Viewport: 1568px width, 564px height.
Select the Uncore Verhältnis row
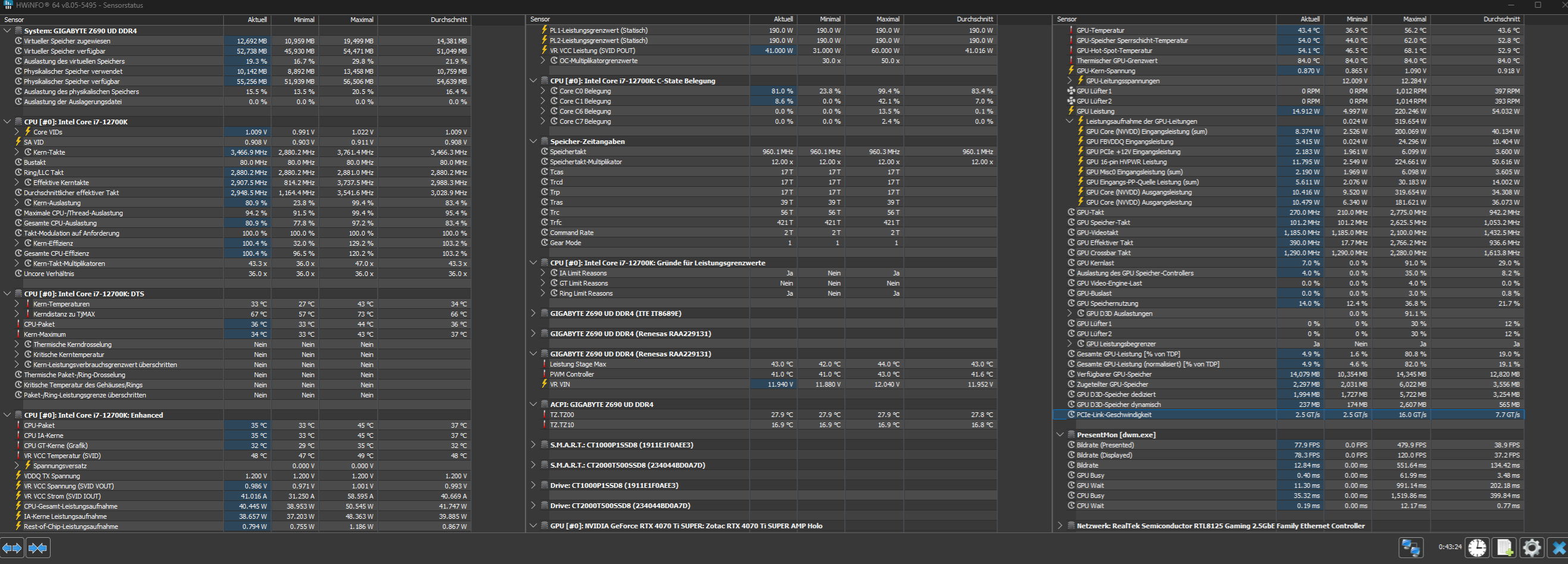[x=236, y=274]
